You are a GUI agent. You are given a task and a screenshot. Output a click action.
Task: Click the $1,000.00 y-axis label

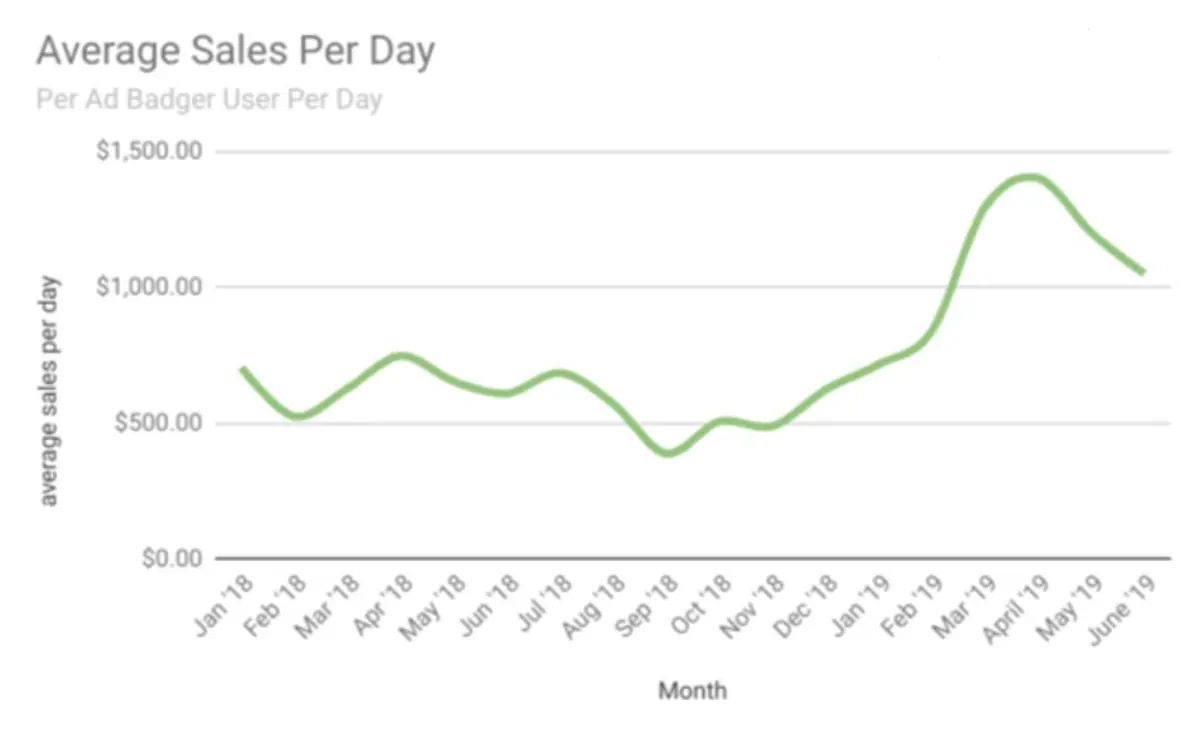click(x=151, y=287)
